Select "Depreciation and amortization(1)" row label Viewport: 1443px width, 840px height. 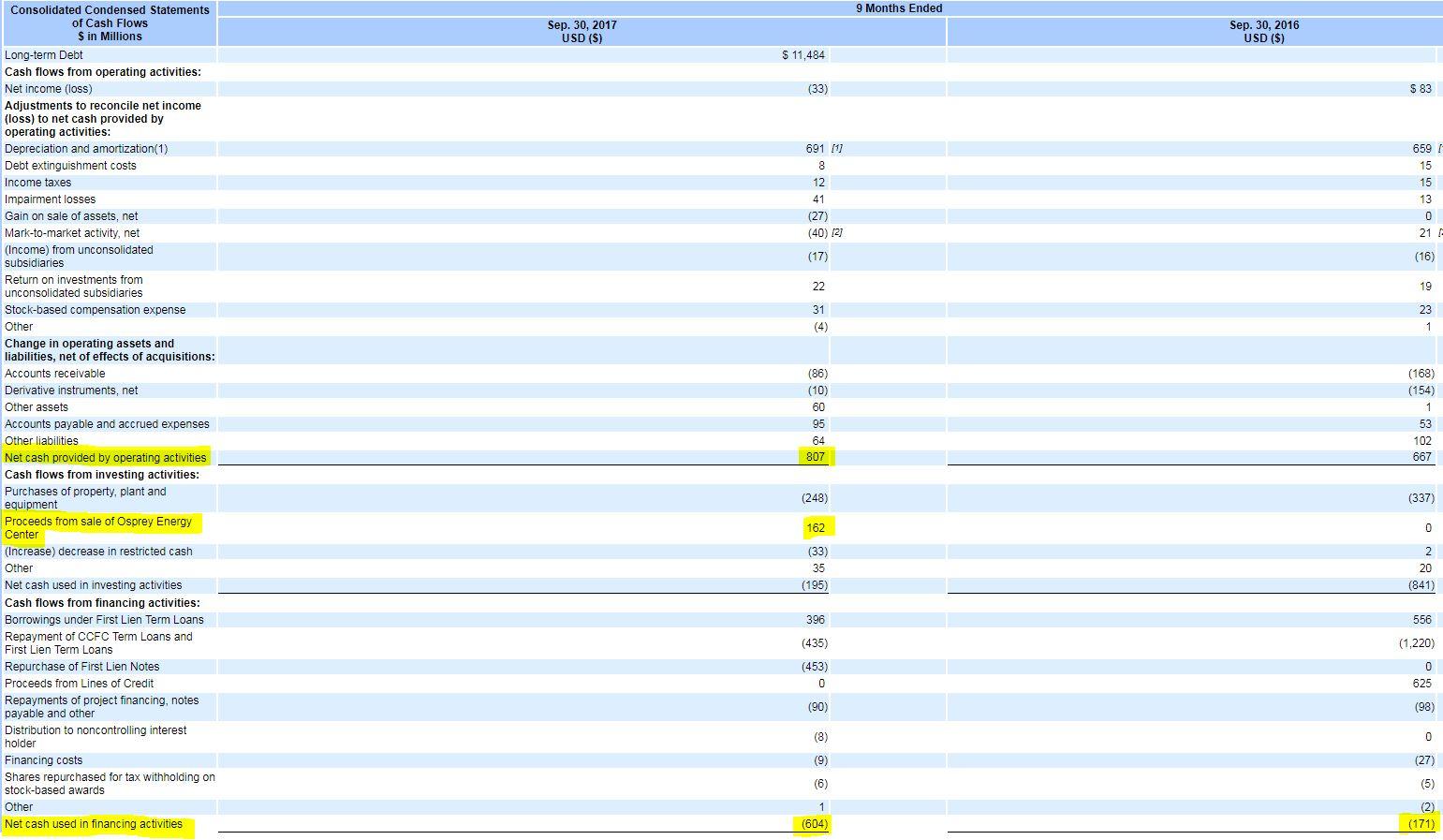(x=86, y=149)
